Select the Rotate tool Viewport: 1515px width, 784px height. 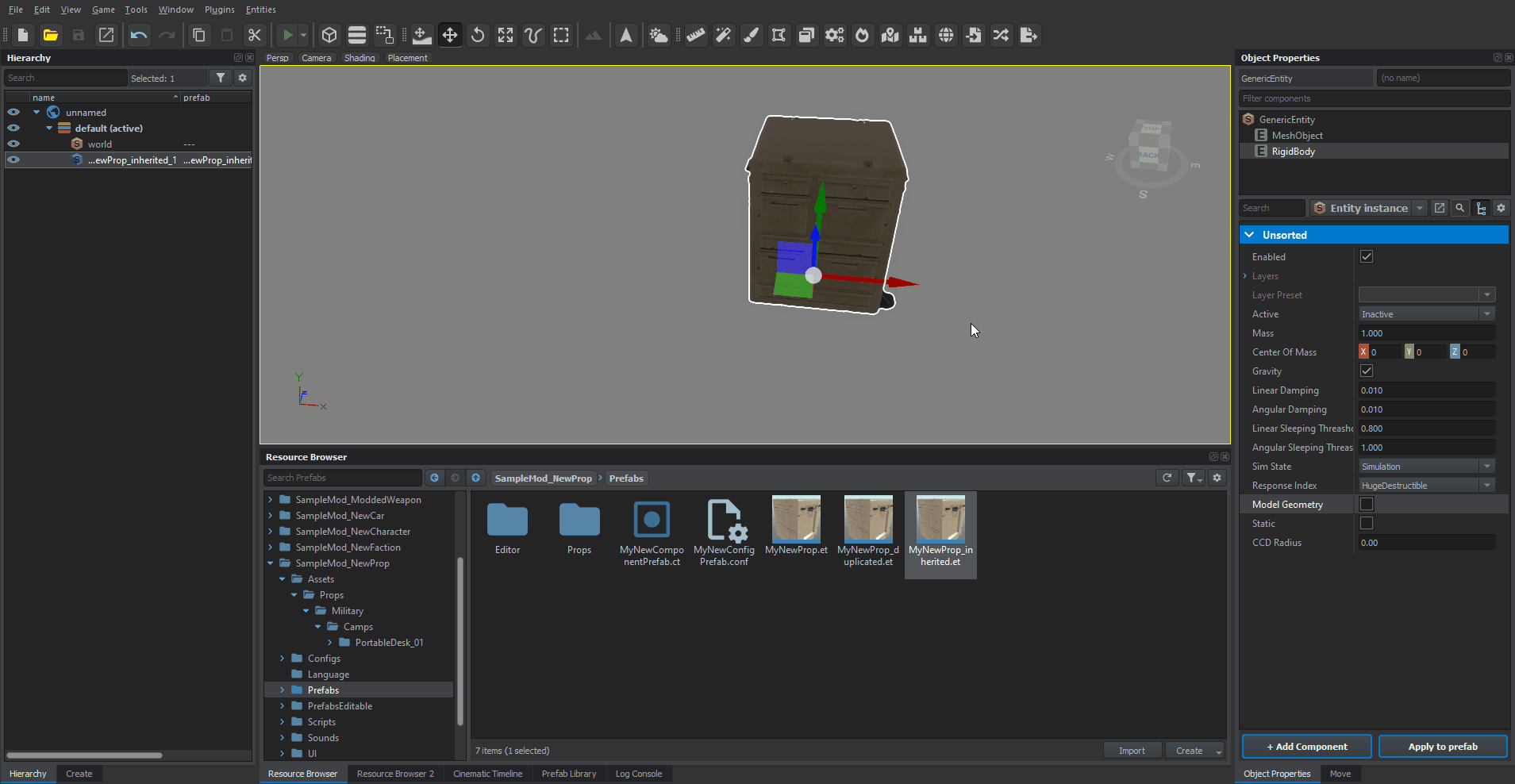click(x=478, y=35)
